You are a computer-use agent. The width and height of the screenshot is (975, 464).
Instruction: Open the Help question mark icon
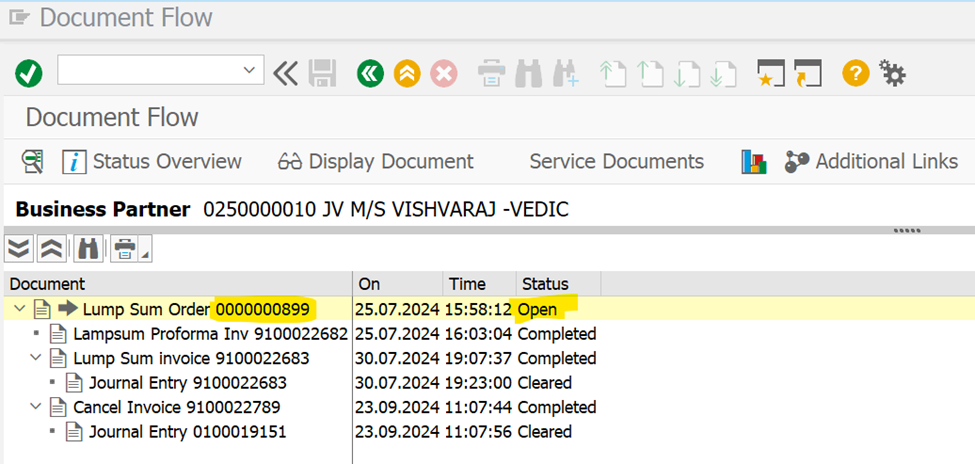click(x=855, y=73)
